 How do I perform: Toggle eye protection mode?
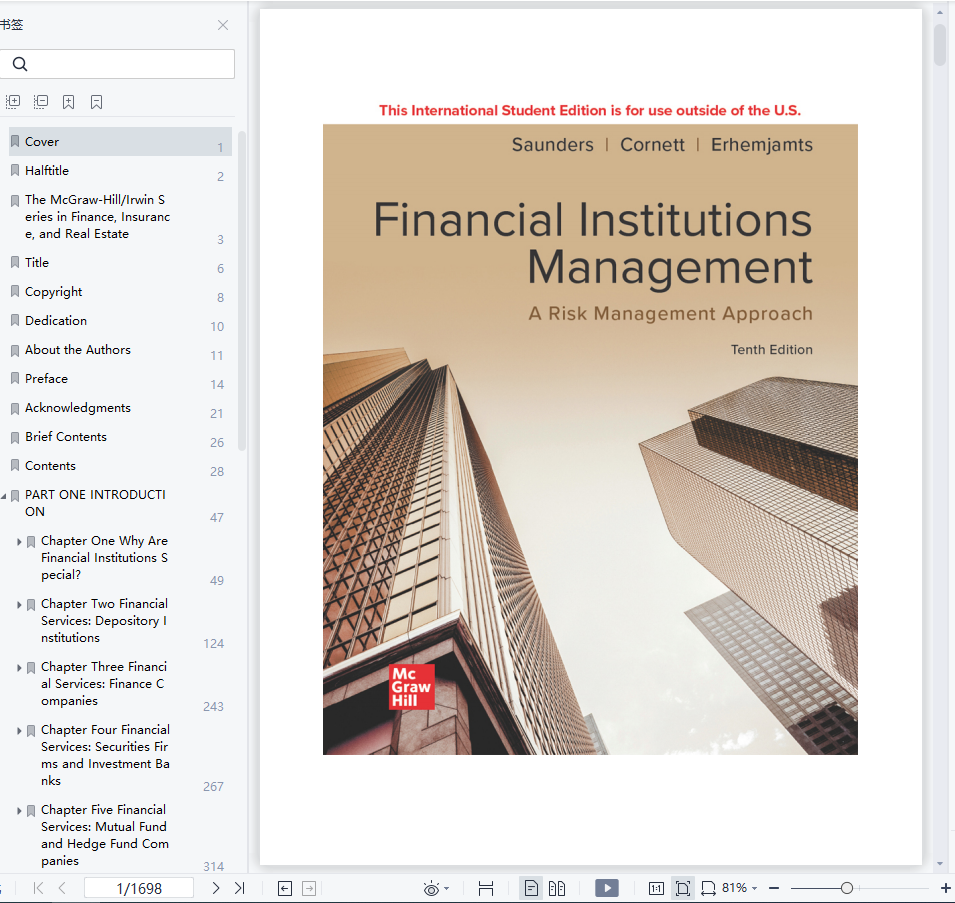click(x=431, y=888)
